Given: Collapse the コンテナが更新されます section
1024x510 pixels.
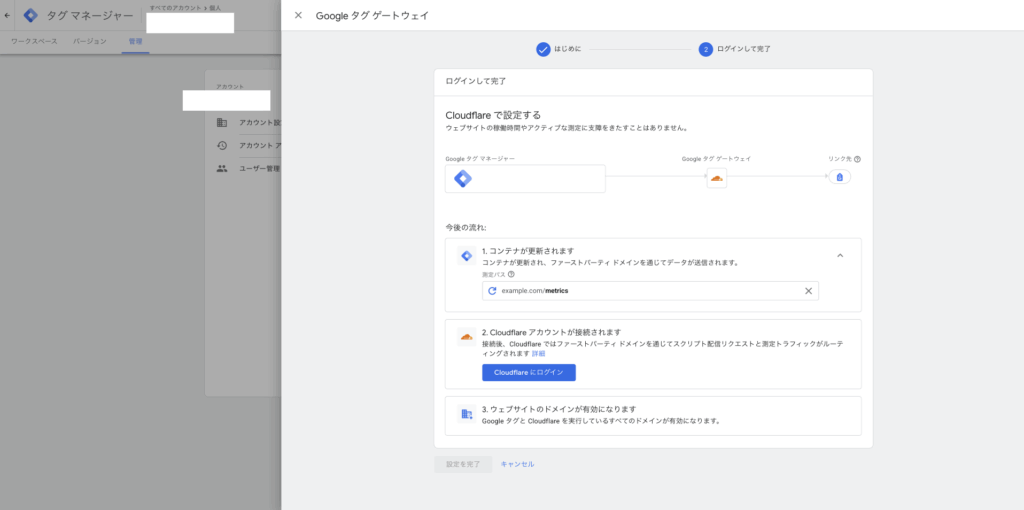Looking at the screenshot, I should click(x=840, y=255).
